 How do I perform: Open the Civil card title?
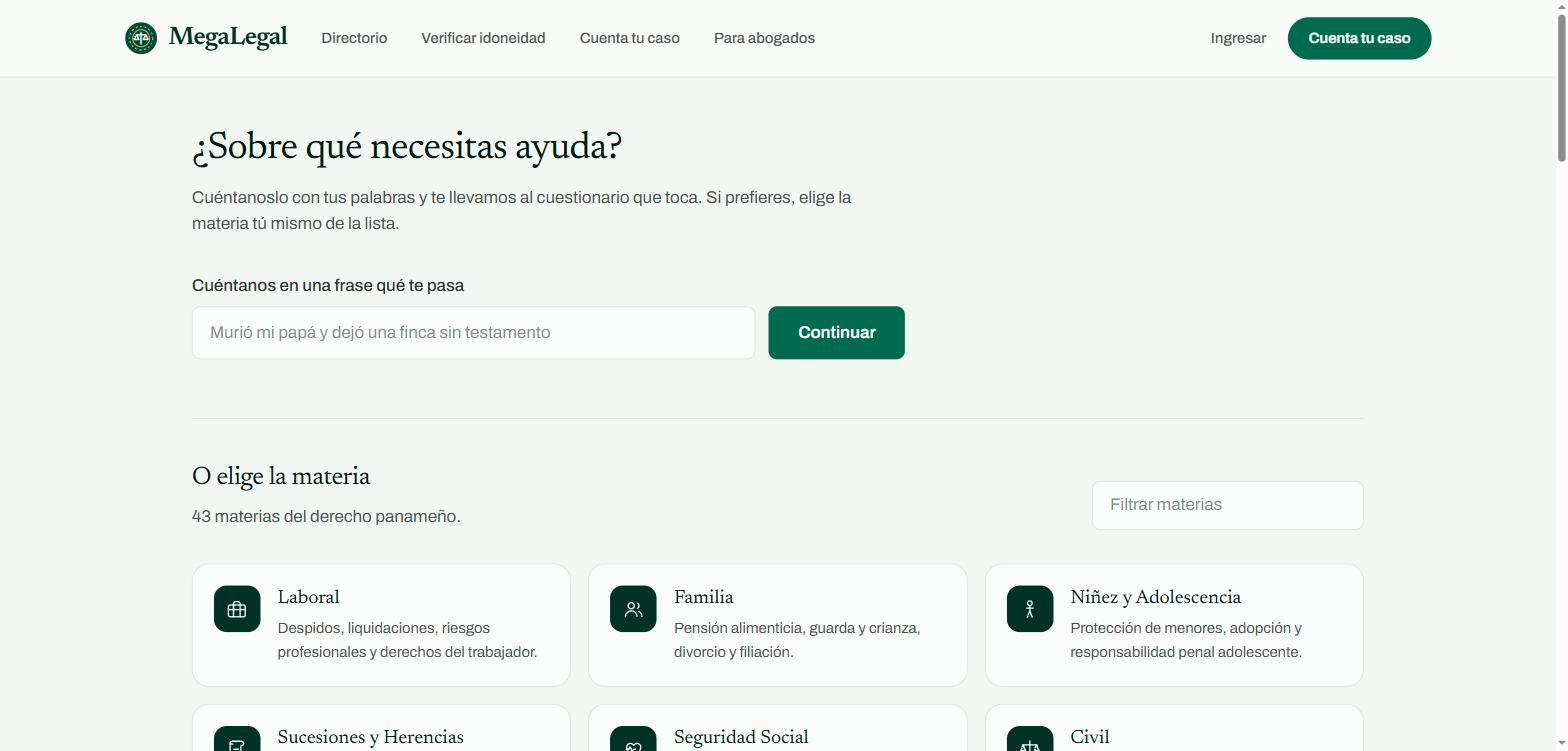click(x=1090, y=737)
